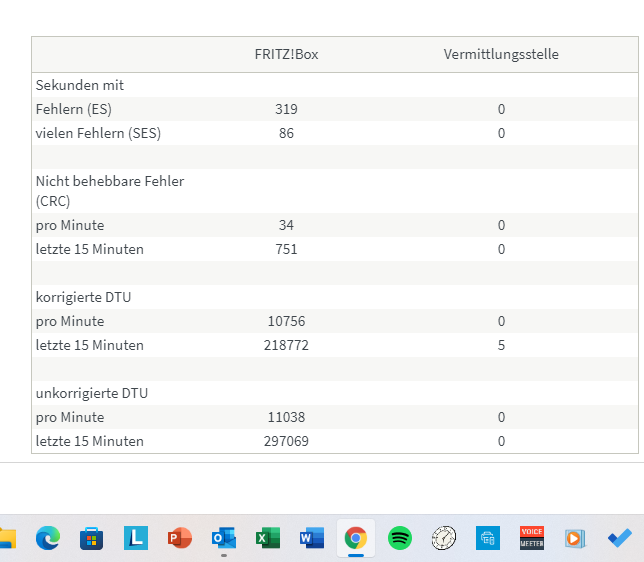The image size is (644, 562).
Task: Open File Explorer folder icon
Action: click(7, 538)
